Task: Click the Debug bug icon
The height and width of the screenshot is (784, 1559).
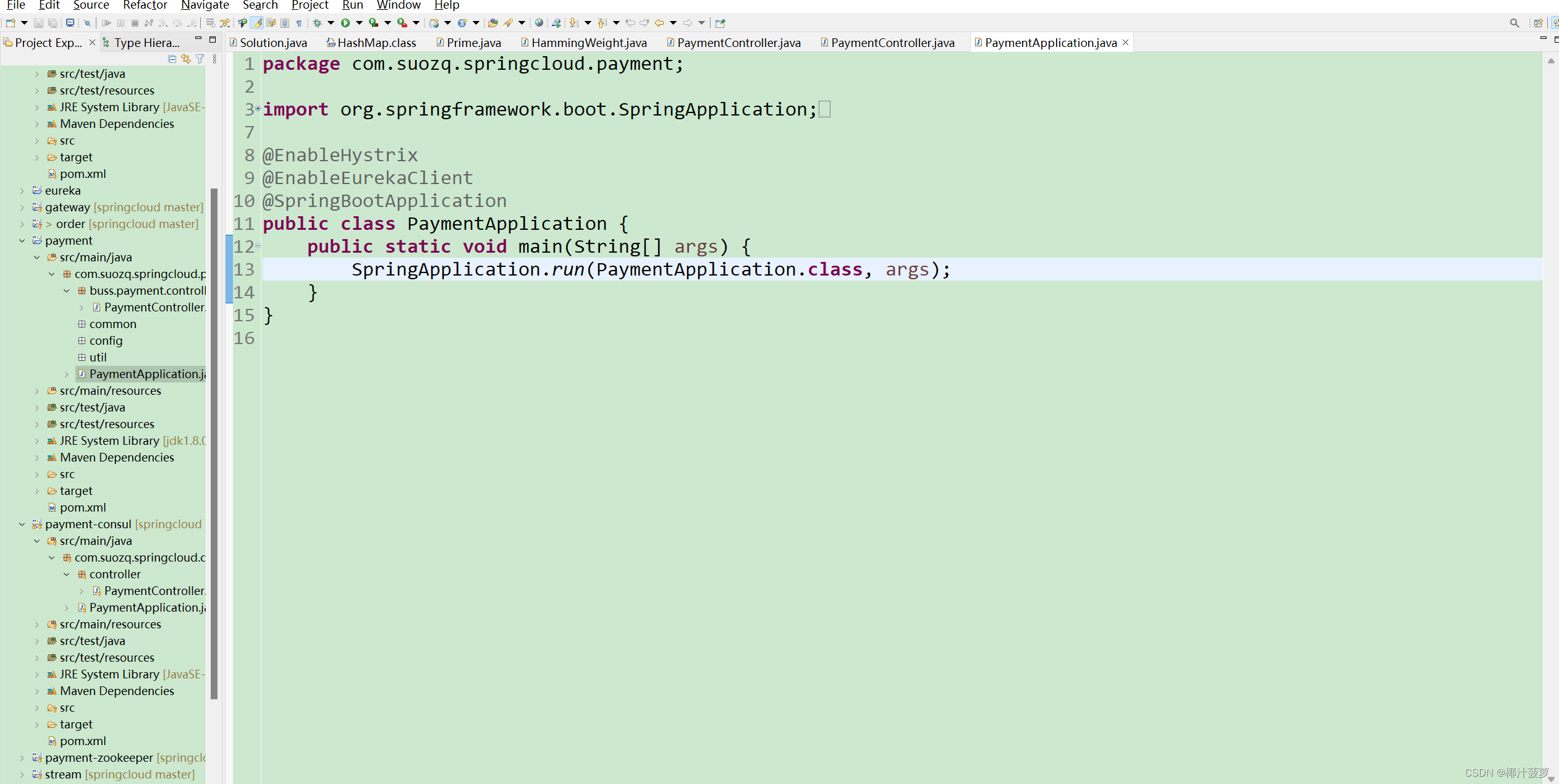Action: (317, 23)
